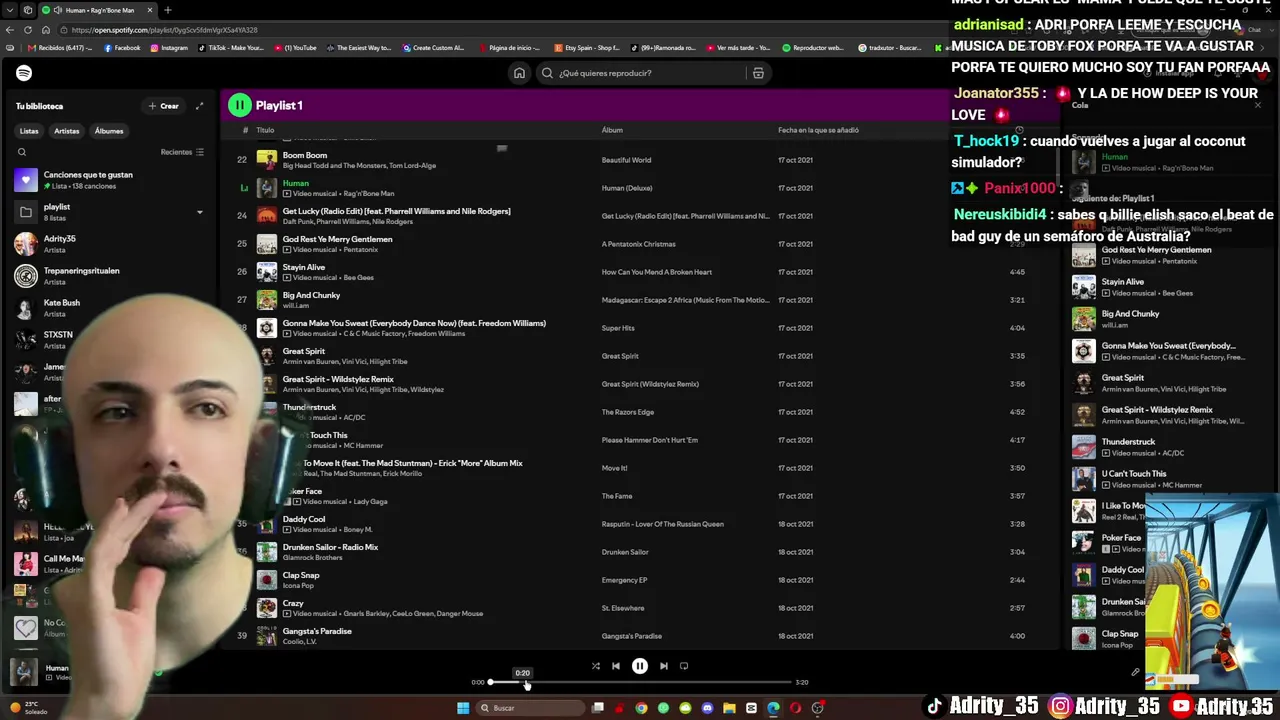This screenshot has width=1280, height=720.
Task: Sort by the Álbum column header
Action: 612,130
